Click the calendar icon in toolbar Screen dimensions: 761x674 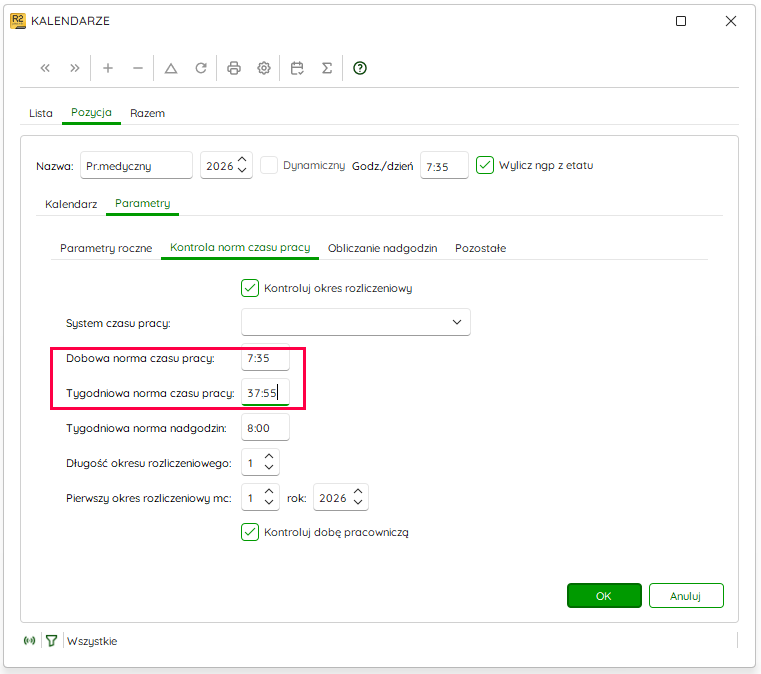tap(297, 68)
